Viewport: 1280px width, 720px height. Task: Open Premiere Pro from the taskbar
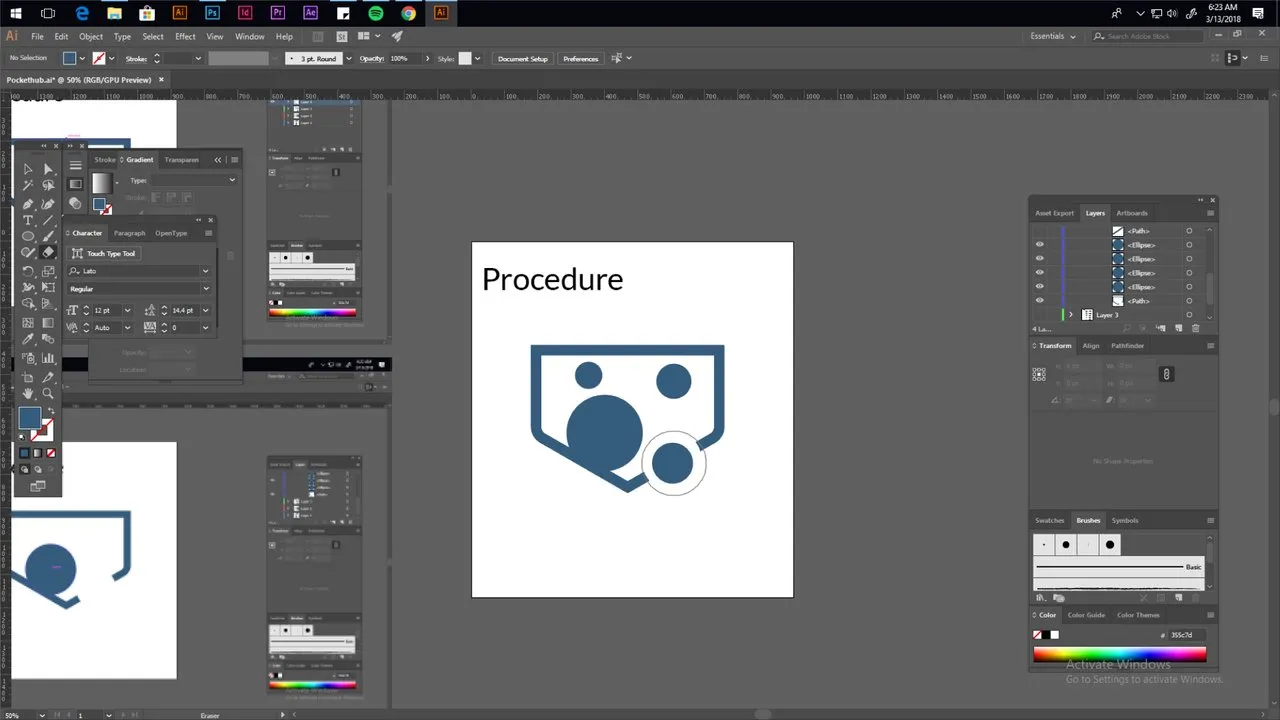click(278, 13)
